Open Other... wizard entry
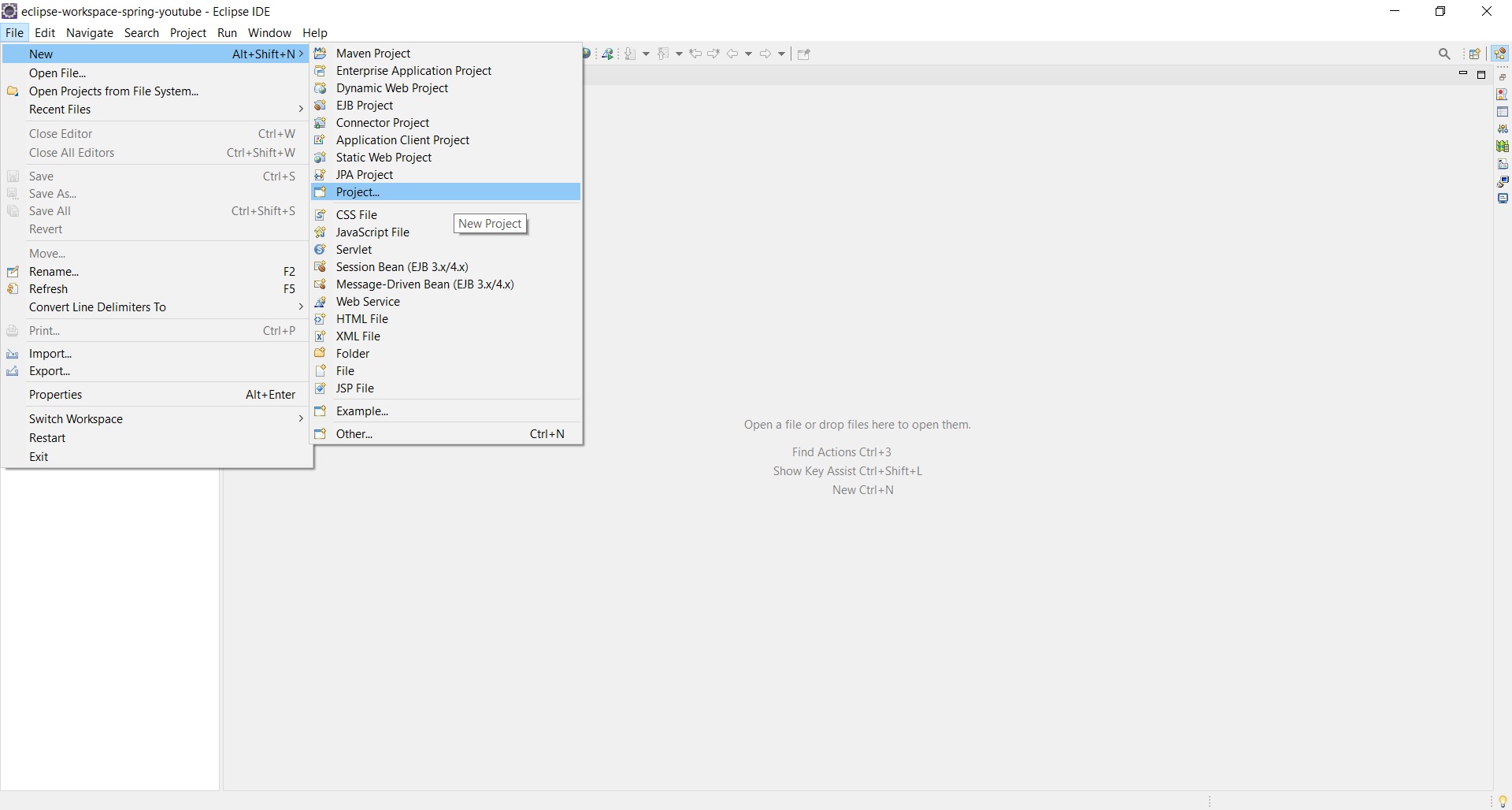Screen dimensions: 1512x810 [446, 433]
